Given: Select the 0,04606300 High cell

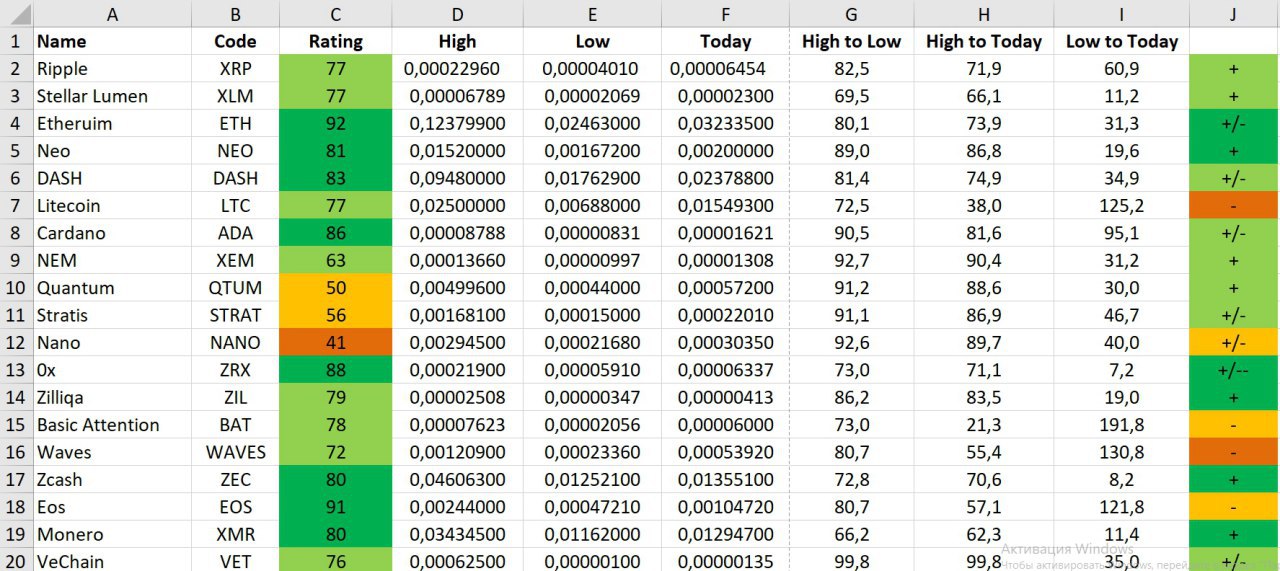Looking at the screenshot, I should click(x=457, y=479).
